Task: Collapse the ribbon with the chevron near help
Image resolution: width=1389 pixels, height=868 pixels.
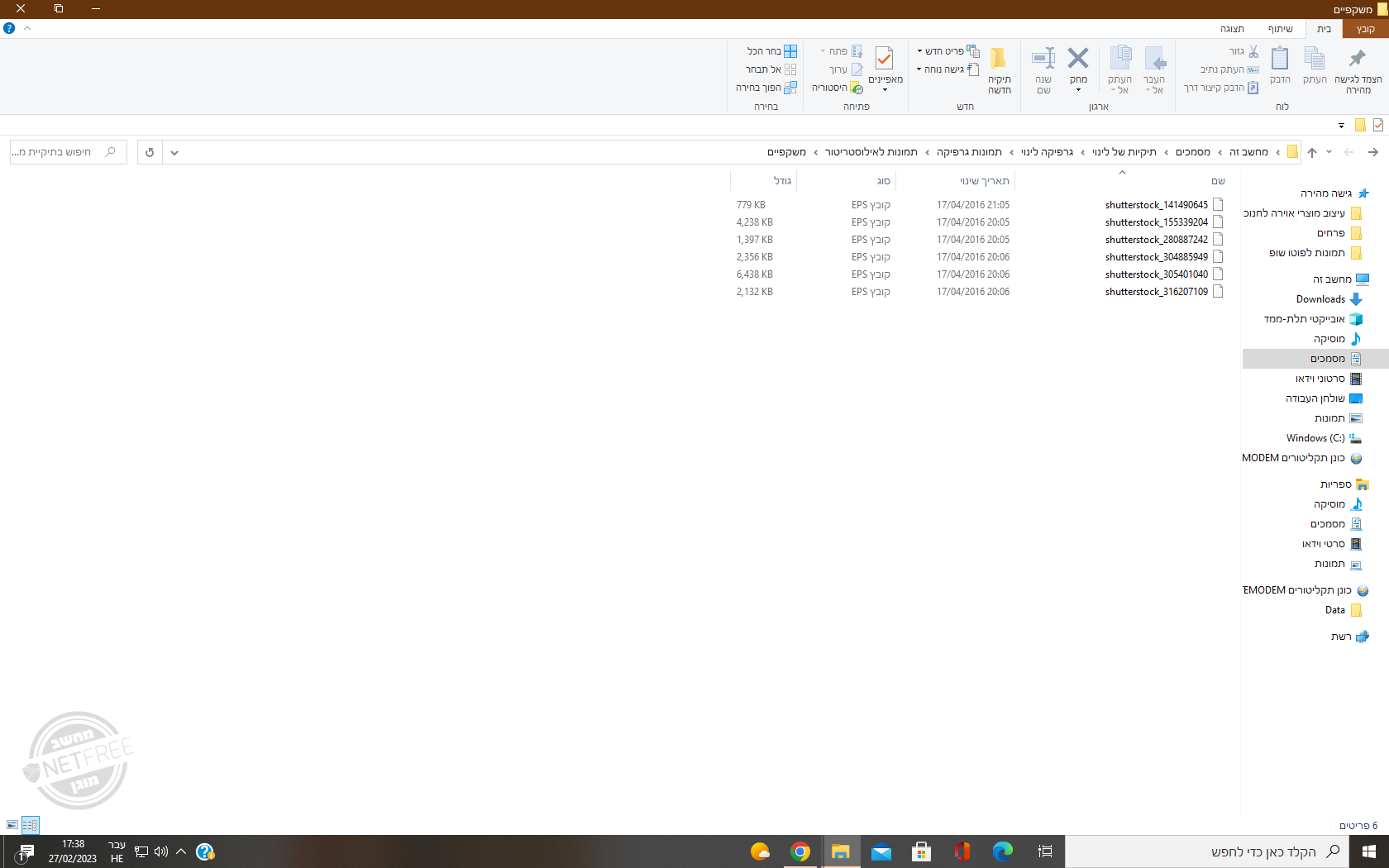Action: tap(27, 28)
